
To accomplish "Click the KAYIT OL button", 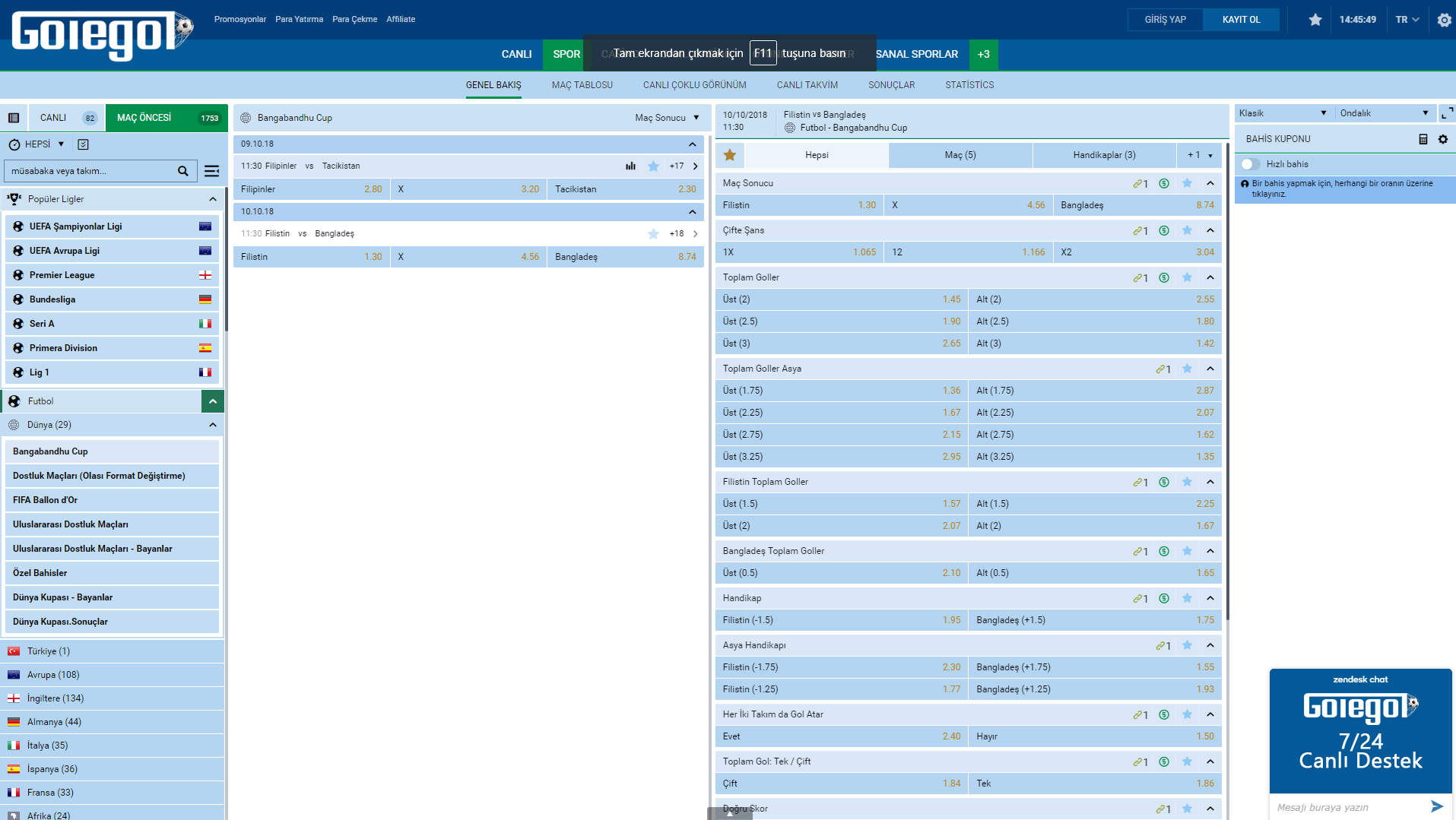I will (1241, 20).
